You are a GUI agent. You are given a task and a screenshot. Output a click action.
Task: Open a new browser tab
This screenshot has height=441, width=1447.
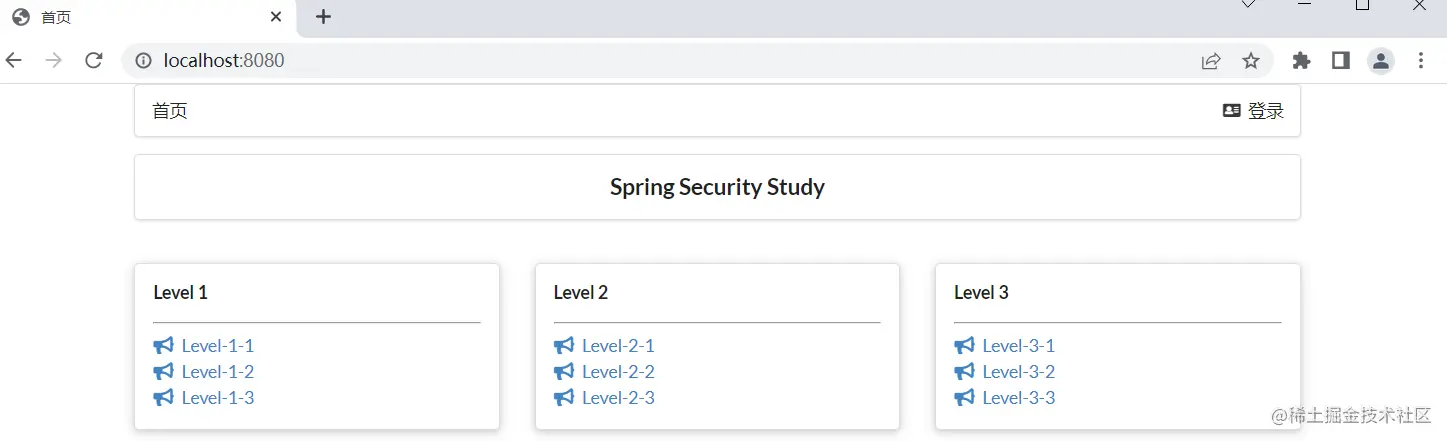[323, 17]
